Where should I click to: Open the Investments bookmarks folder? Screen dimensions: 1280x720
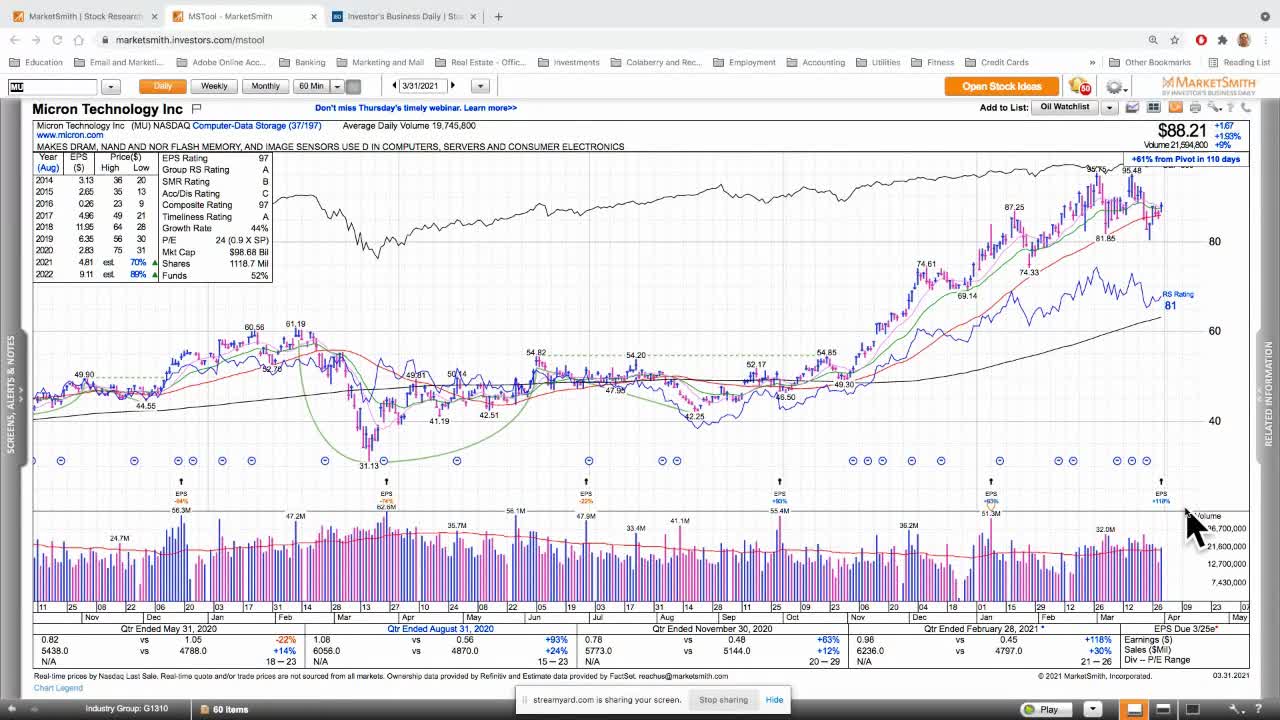click(x=569, y=62)
